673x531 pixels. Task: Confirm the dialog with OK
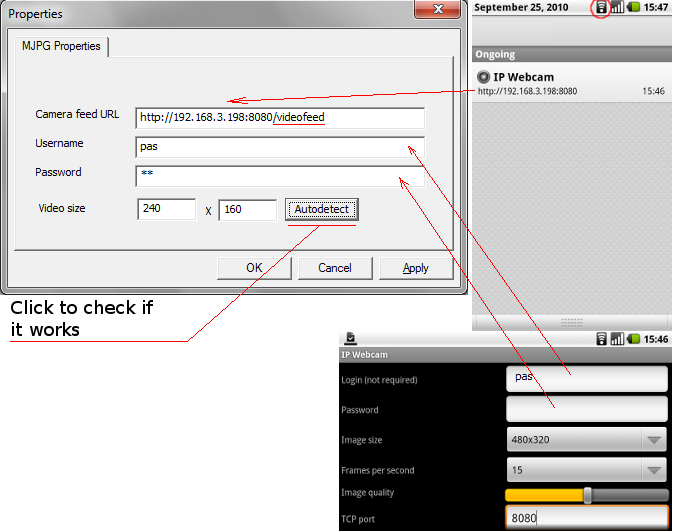coord(254,268)
